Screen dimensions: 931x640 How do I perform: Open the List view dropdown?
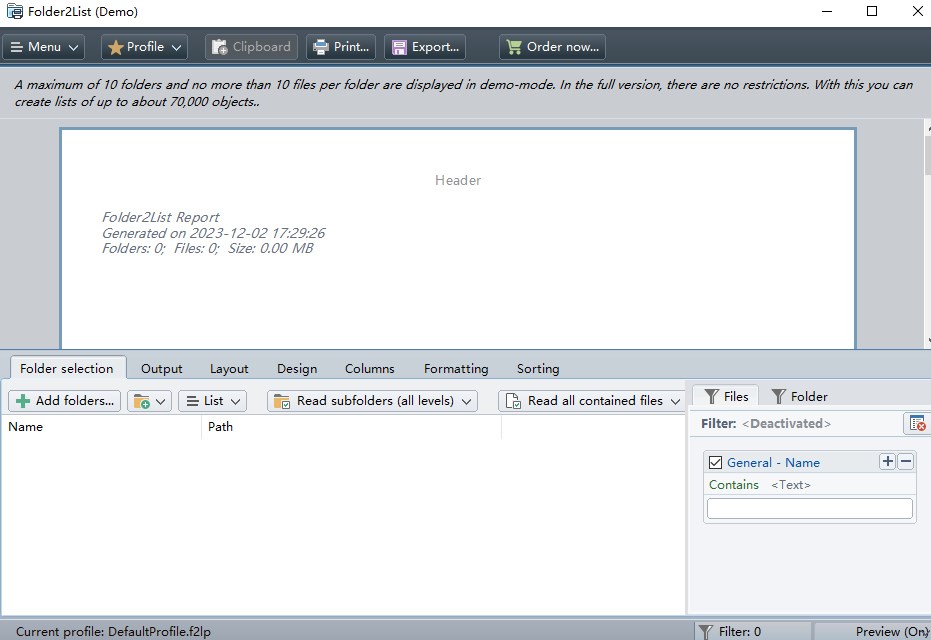point(212,401)
